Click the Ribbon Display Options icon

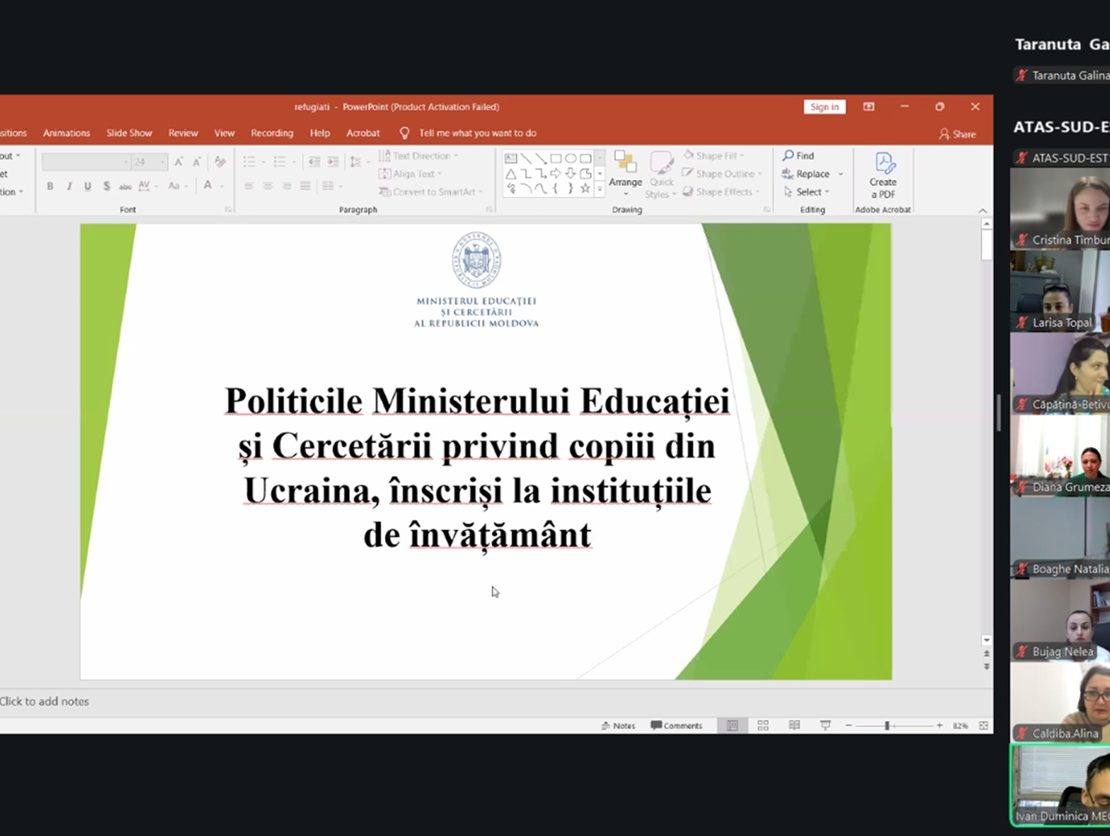click(x=869, y=107)
